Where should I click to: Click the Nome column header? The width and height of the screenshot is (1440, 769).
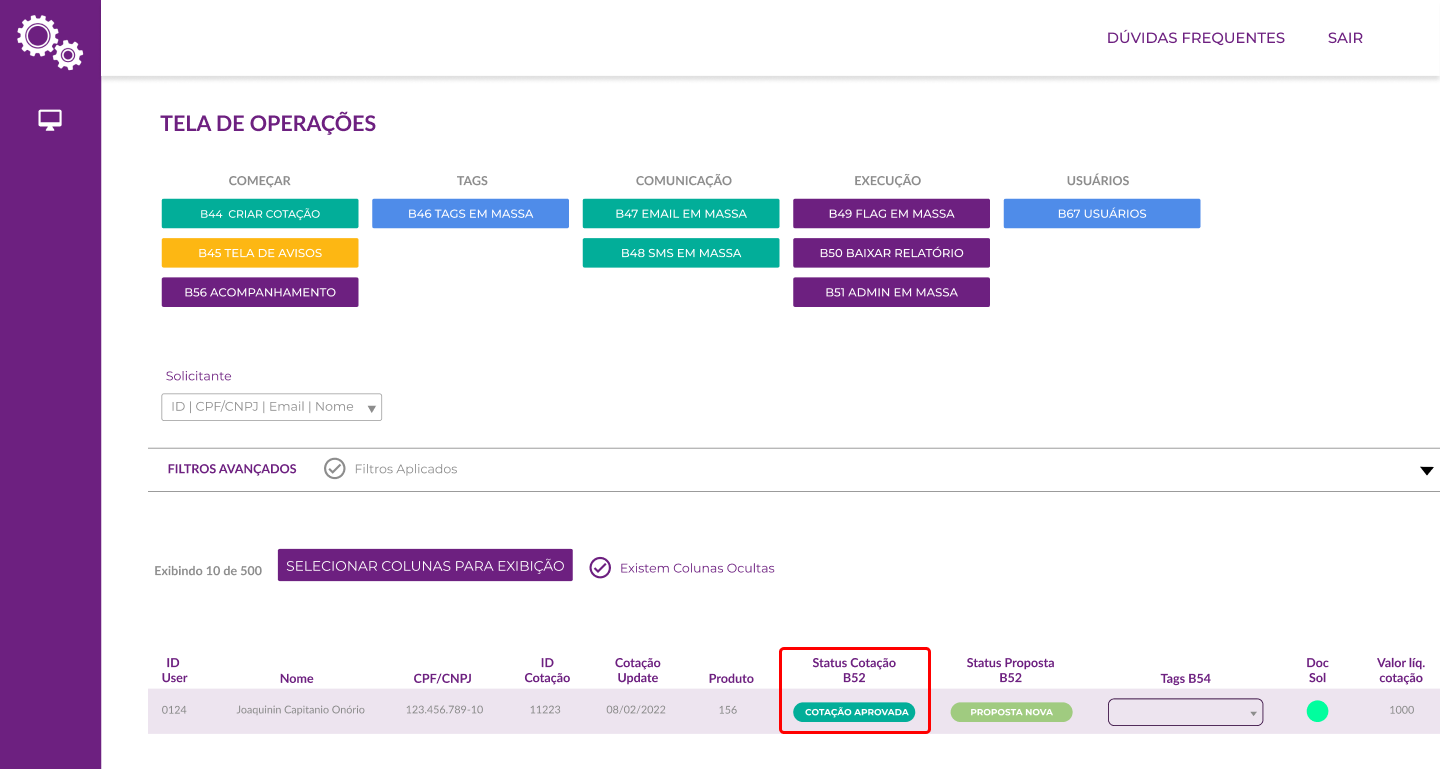(x=297, y=678)
